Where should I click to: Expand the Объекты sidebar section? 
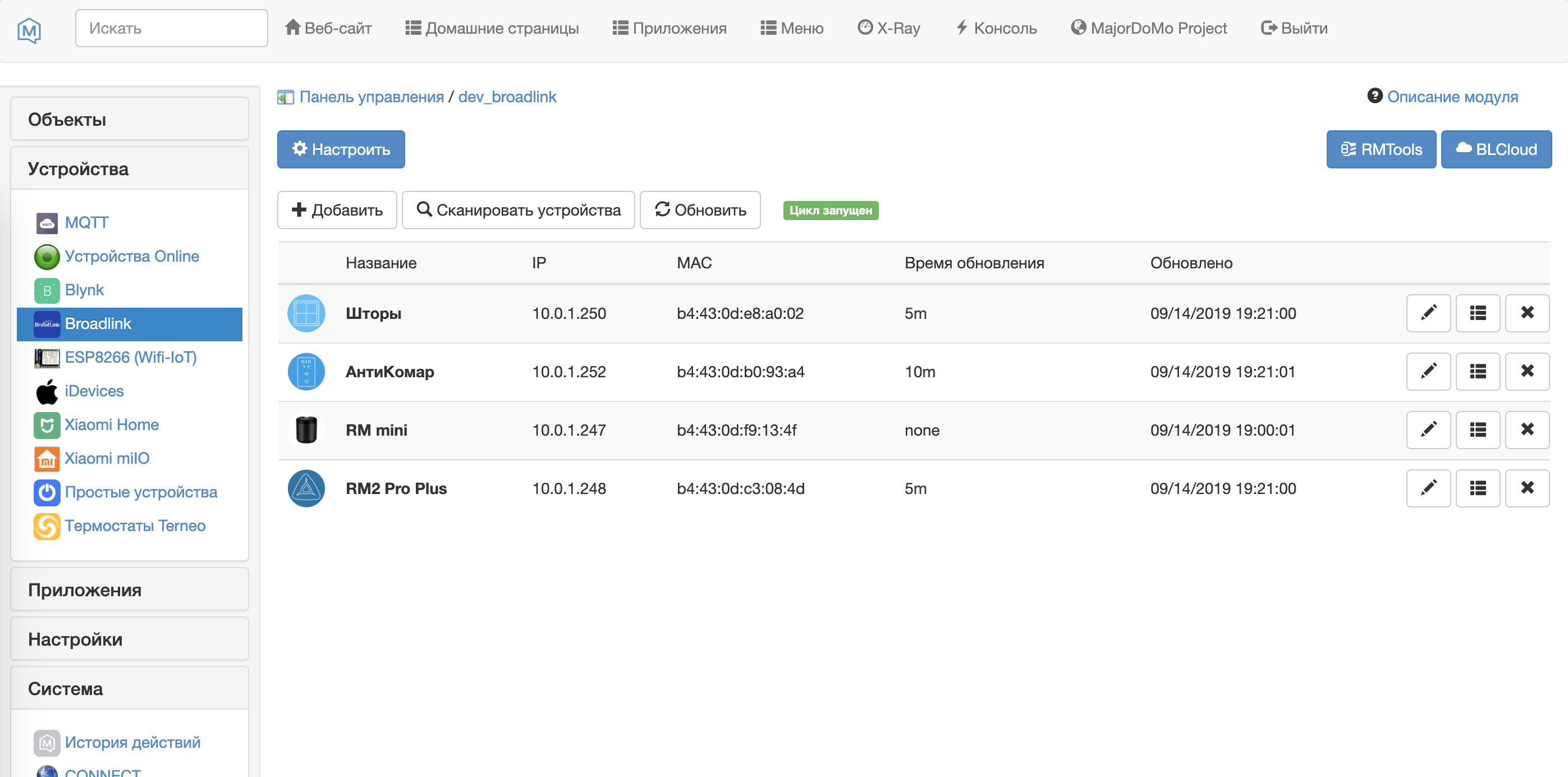click(129, 120)
